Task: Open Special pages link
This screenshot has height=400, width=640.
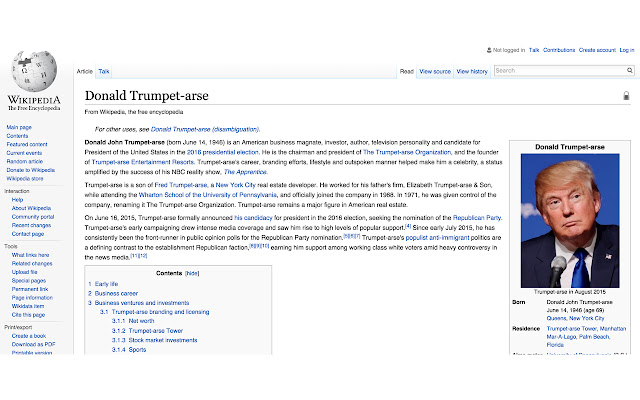Action: pyautogui.click(x=29, y=281)
